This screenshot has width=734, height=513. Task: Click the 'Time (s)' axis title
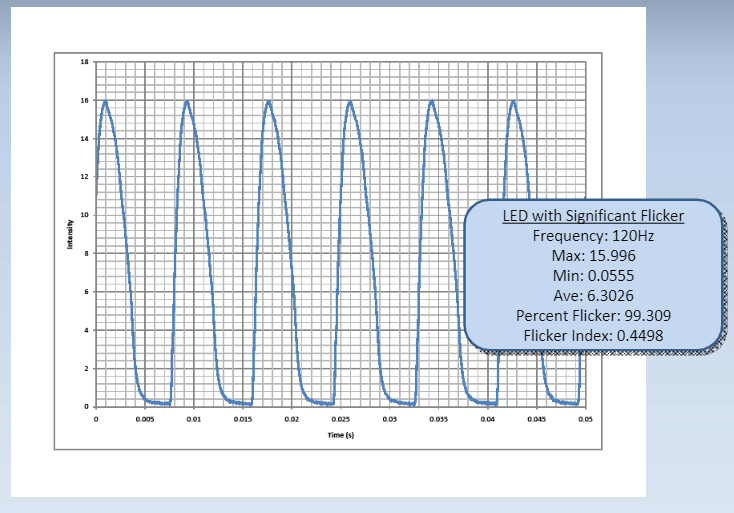coord(341,435)
